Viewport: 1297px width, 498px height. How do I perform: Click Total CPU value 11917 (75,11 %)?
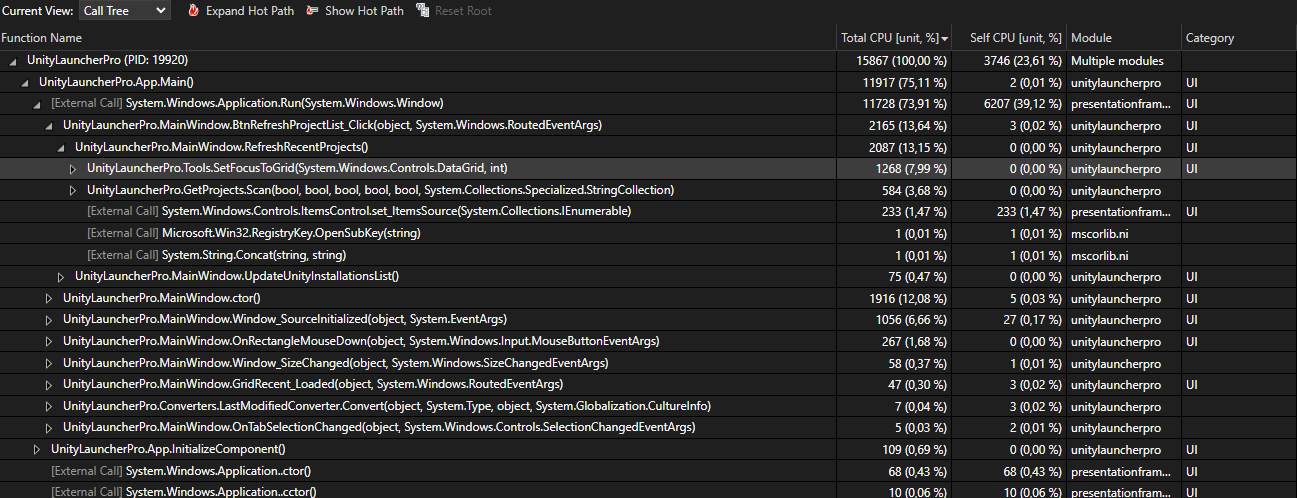point(904,82)
